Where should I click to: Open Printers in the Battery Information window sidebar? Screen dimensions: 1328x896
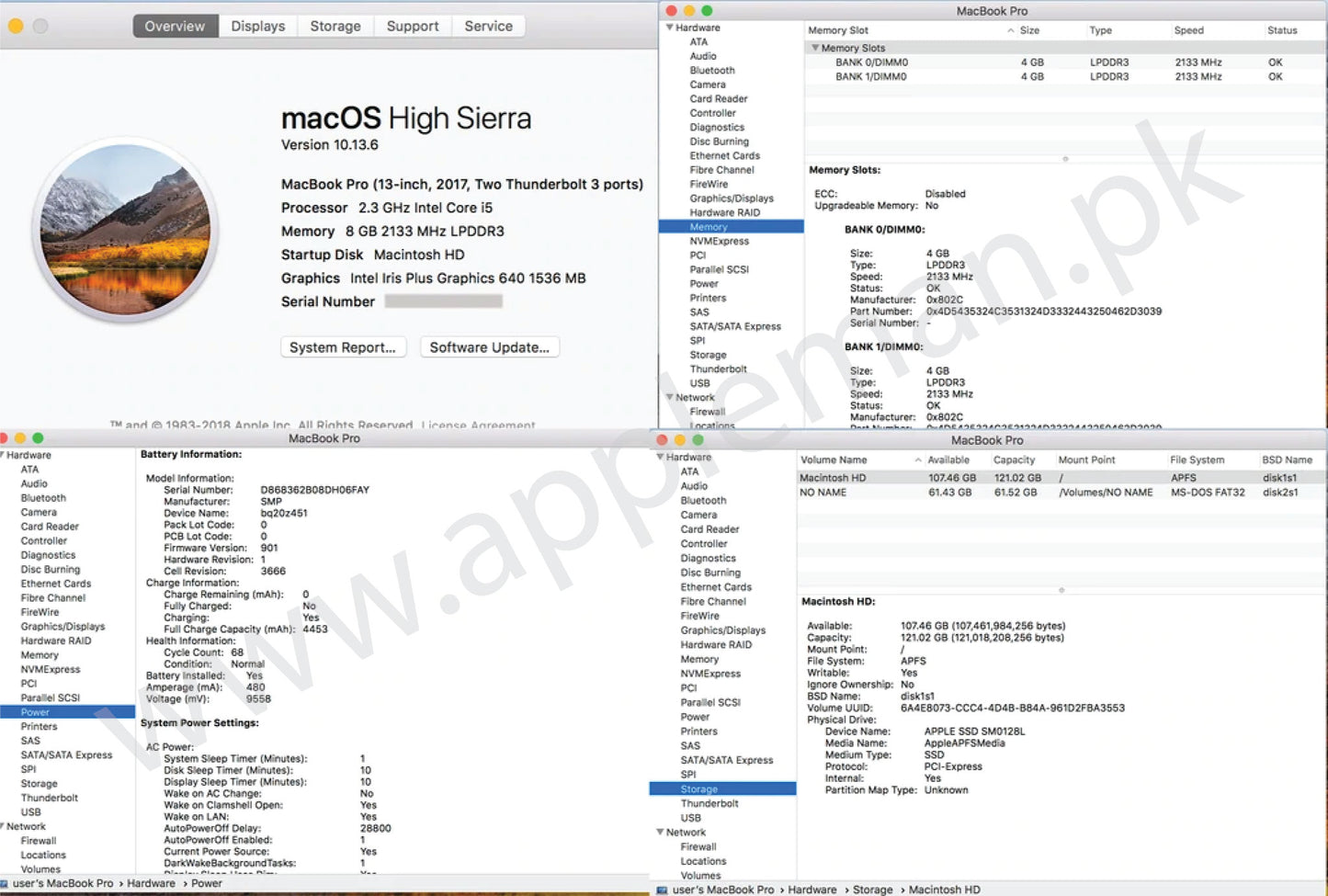pos(39,727)
